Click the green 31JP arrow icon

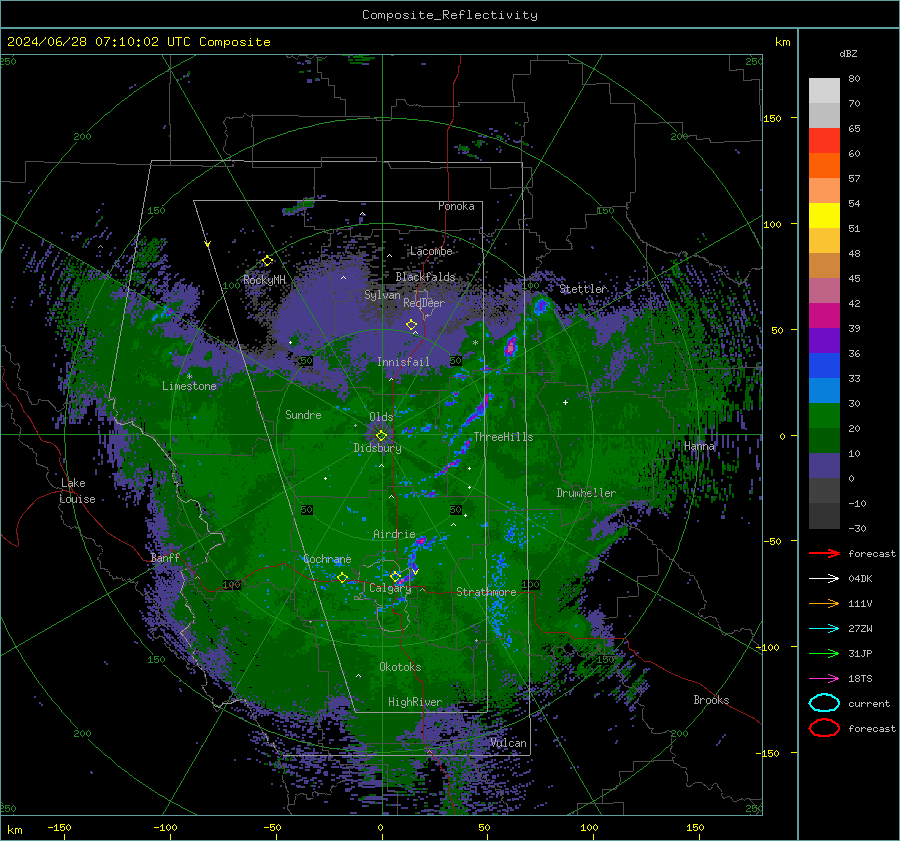[x=824, y=653]
